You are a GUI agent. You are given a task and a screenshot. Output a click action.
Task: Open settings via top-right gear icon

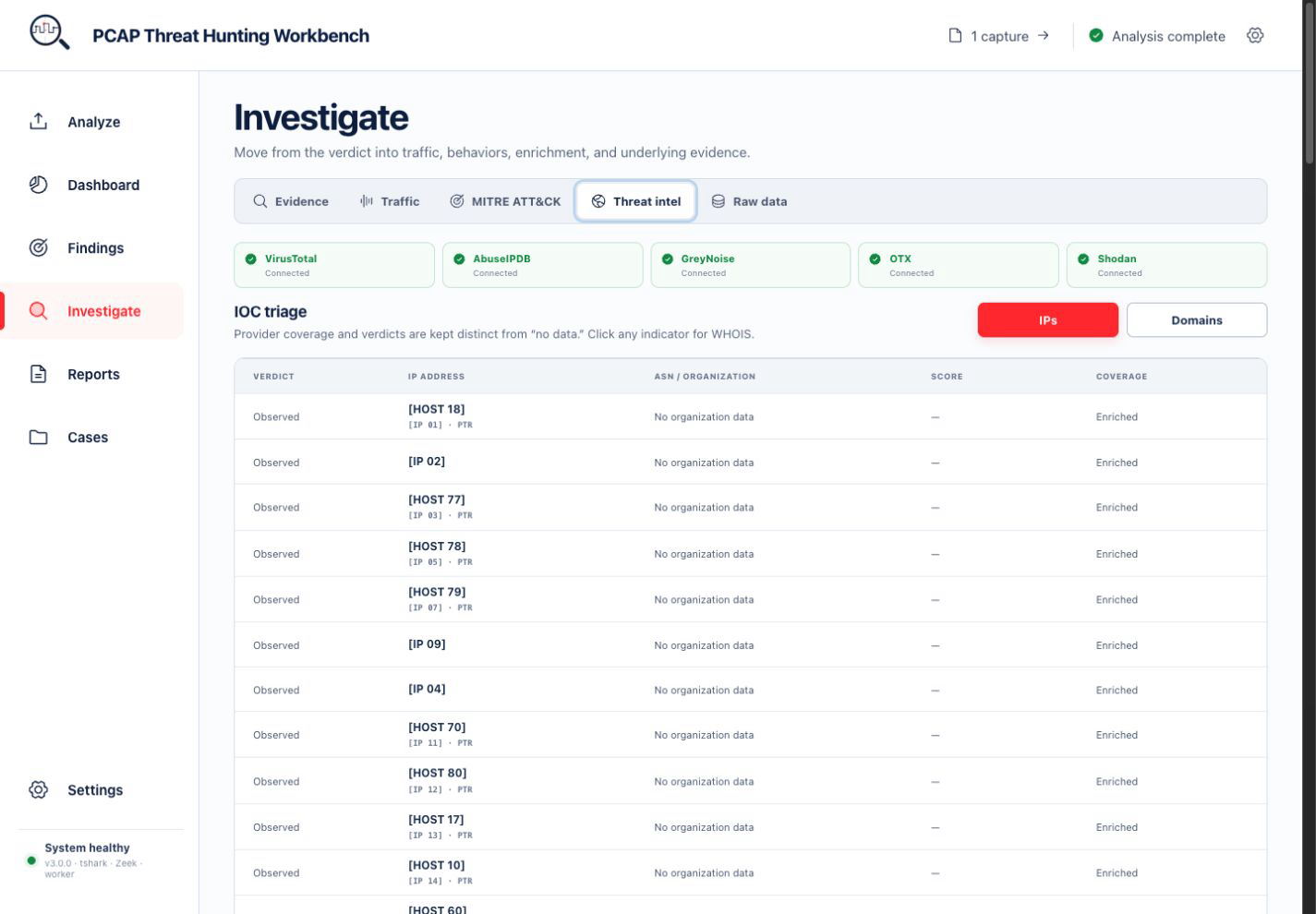tap(1255, 35)
